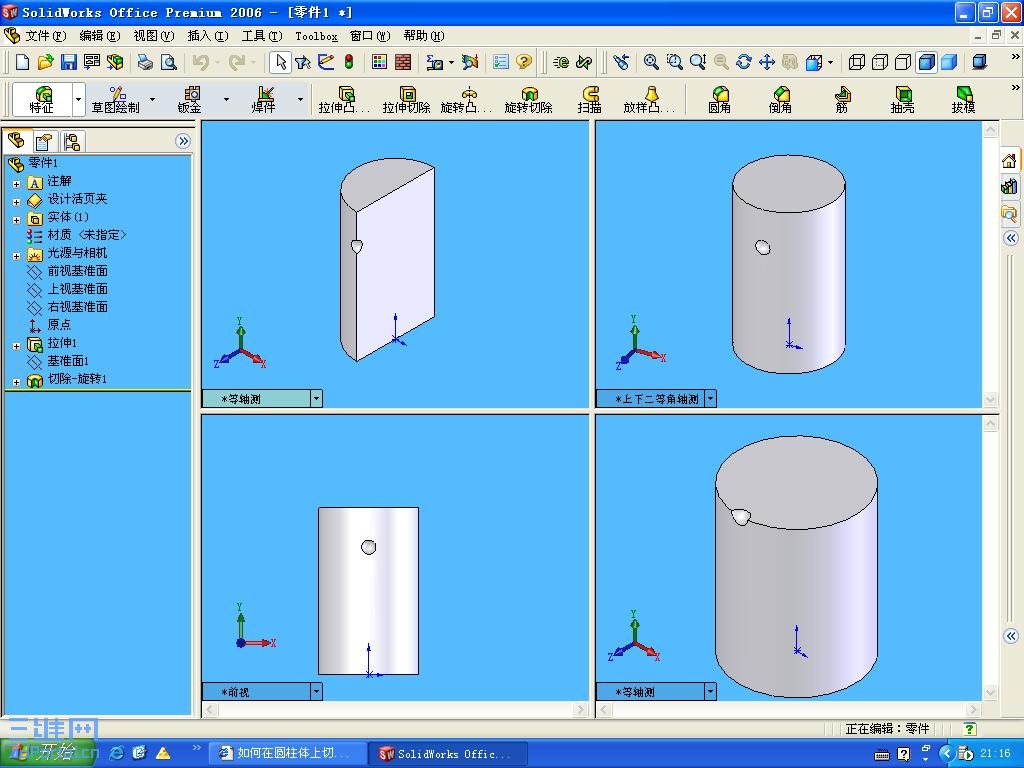Switch to the FeatureManager design tree tab
Screen dimensions: 1024x768
(x=16, y=140)
